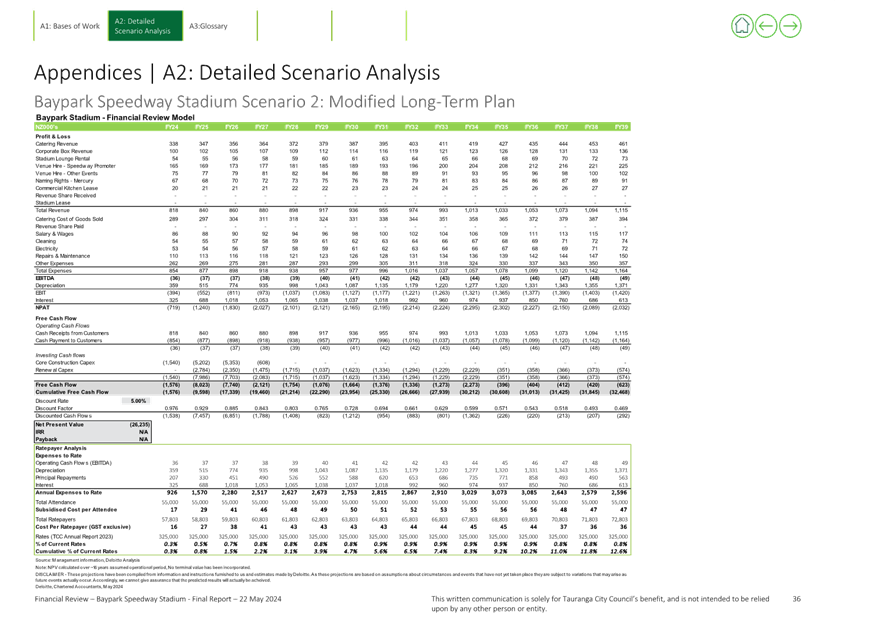Click 'Cost Per Ratepayer (GST exclusive)' row label

coord(83,527)
